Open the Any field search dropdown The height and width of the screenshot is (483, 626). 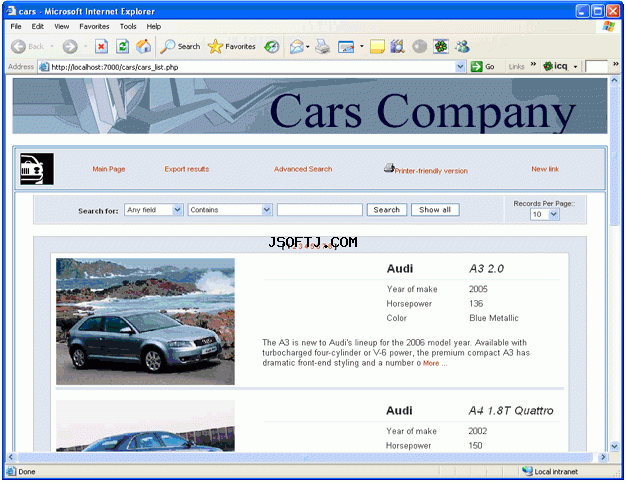(178, 210)
